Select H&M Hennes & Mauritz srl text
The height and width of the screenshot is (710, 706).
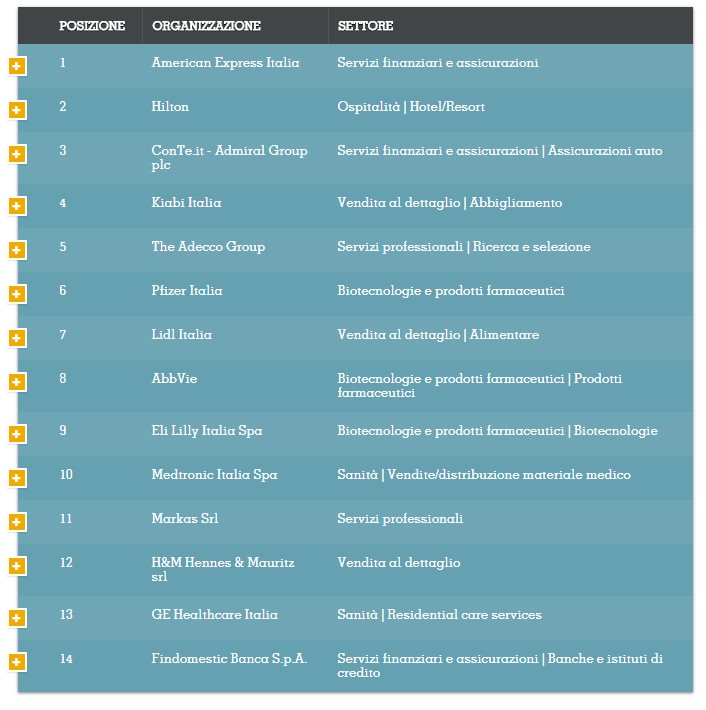click(x=223, y=569)
